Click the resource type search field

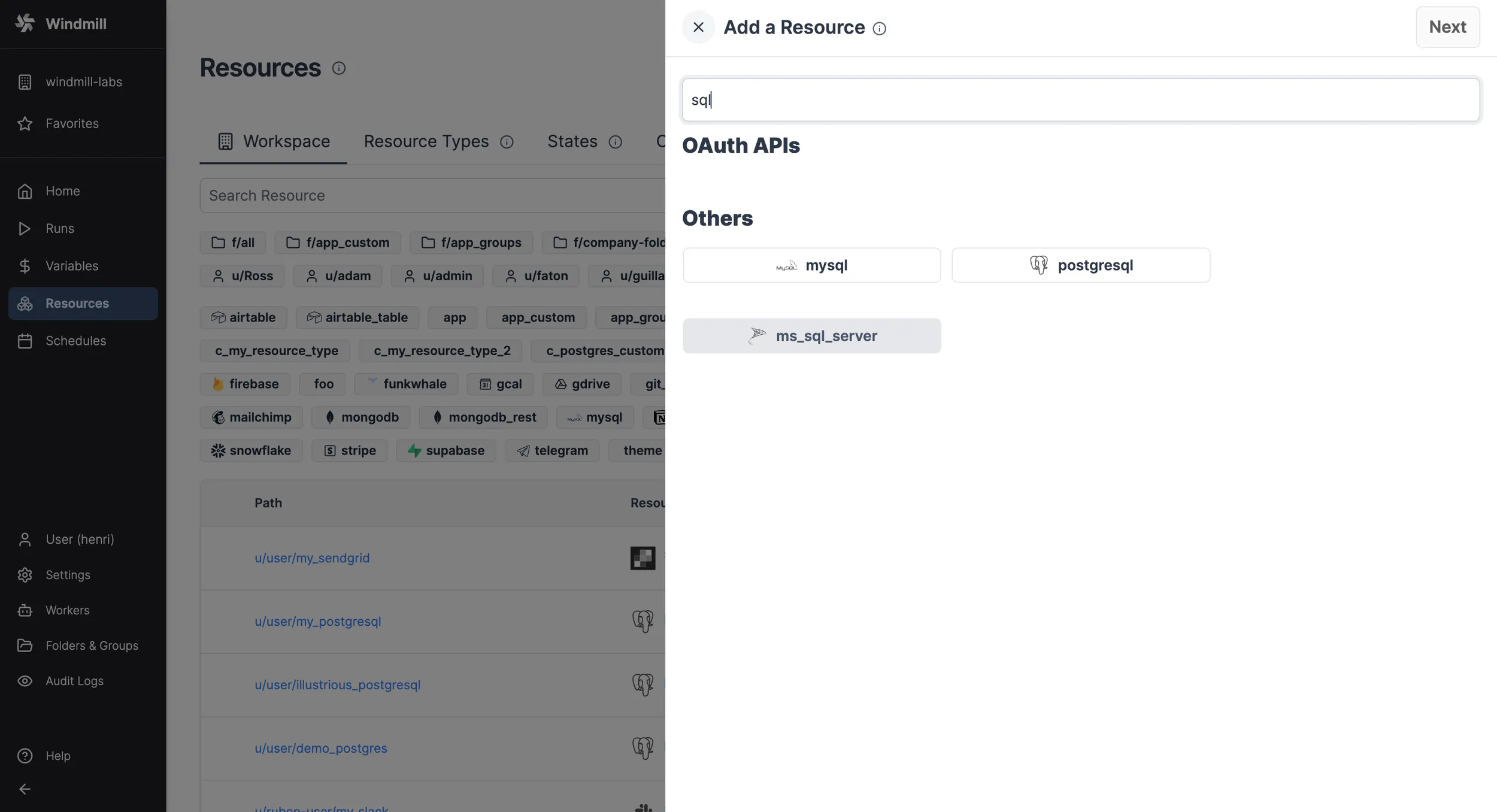(x=1080, y=100)
